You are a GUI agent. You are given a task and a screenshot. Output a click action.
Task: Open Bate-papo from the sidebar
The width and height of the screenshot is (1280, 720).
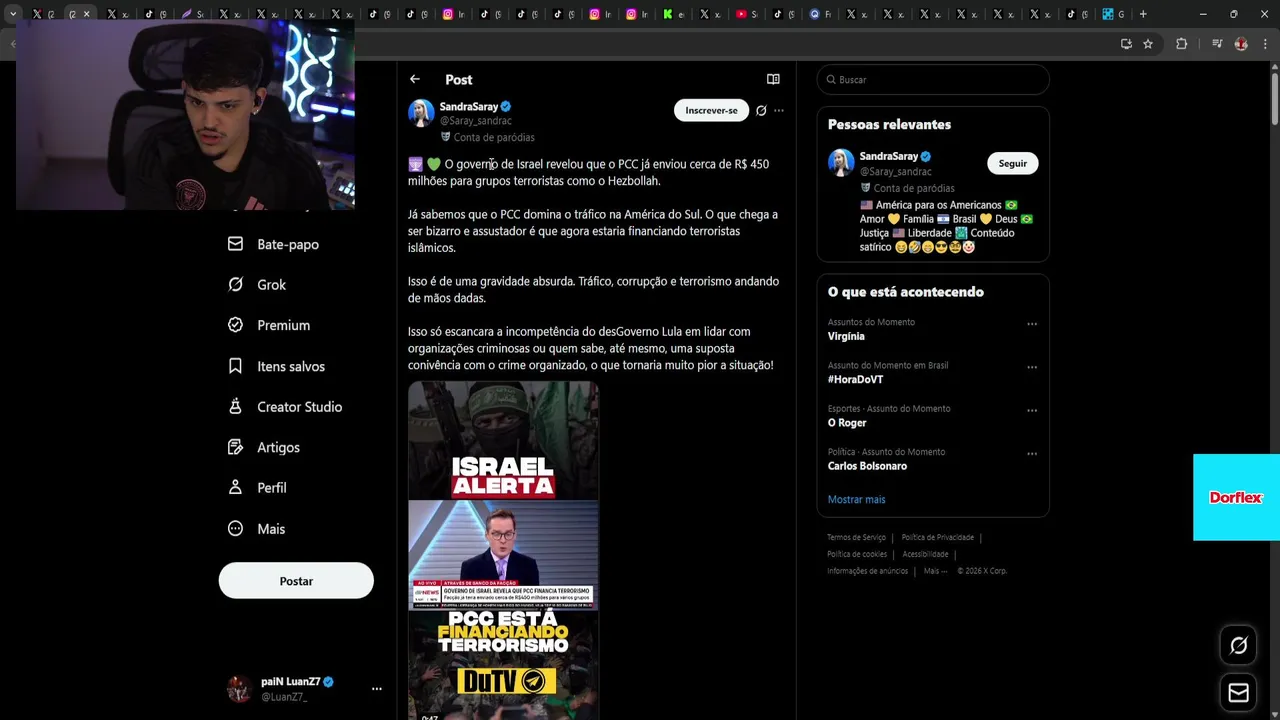(273, 244)
